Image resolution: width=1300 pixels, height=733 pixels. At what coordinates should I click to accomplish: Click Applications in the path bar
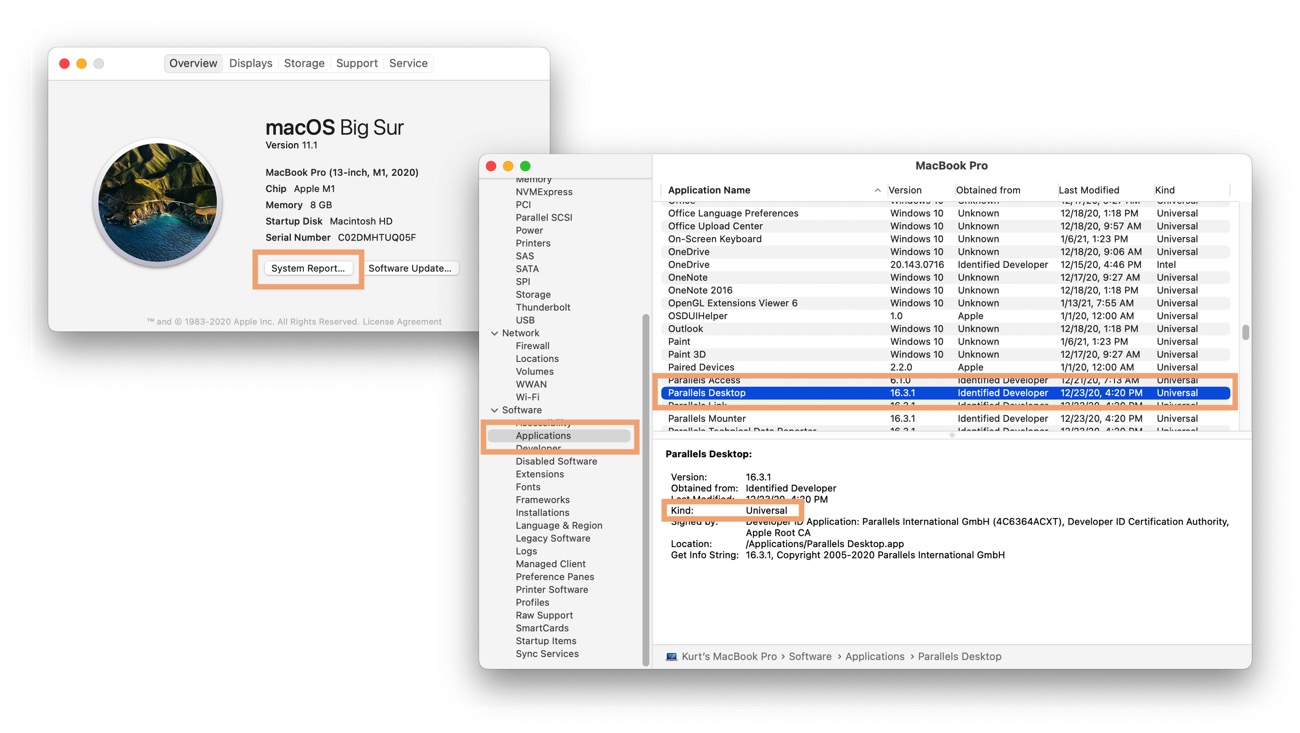(874, 657)
